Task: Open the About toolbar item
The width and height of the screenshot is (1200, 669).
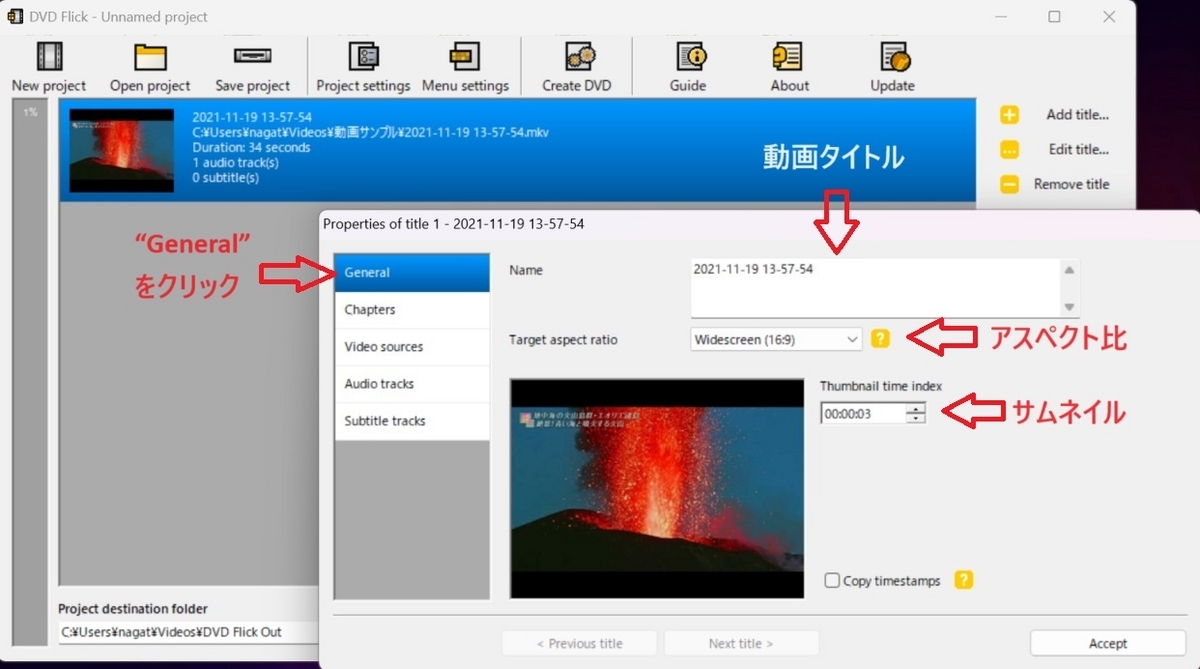Action: [789, 56]
